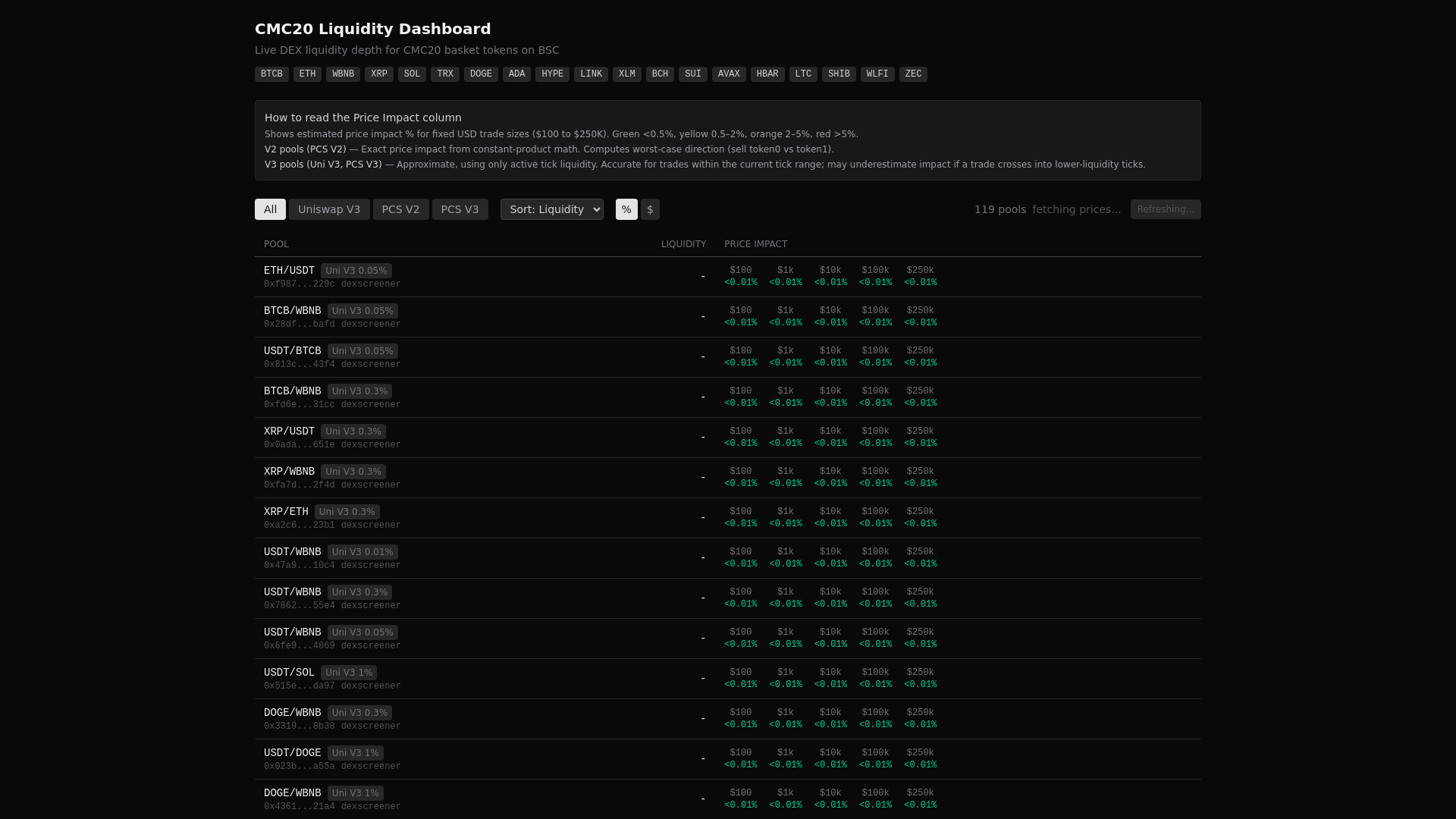Click the Uni V3 0.01% fee badge
The image size is (1456, 819).
click(x=362, y=552)
